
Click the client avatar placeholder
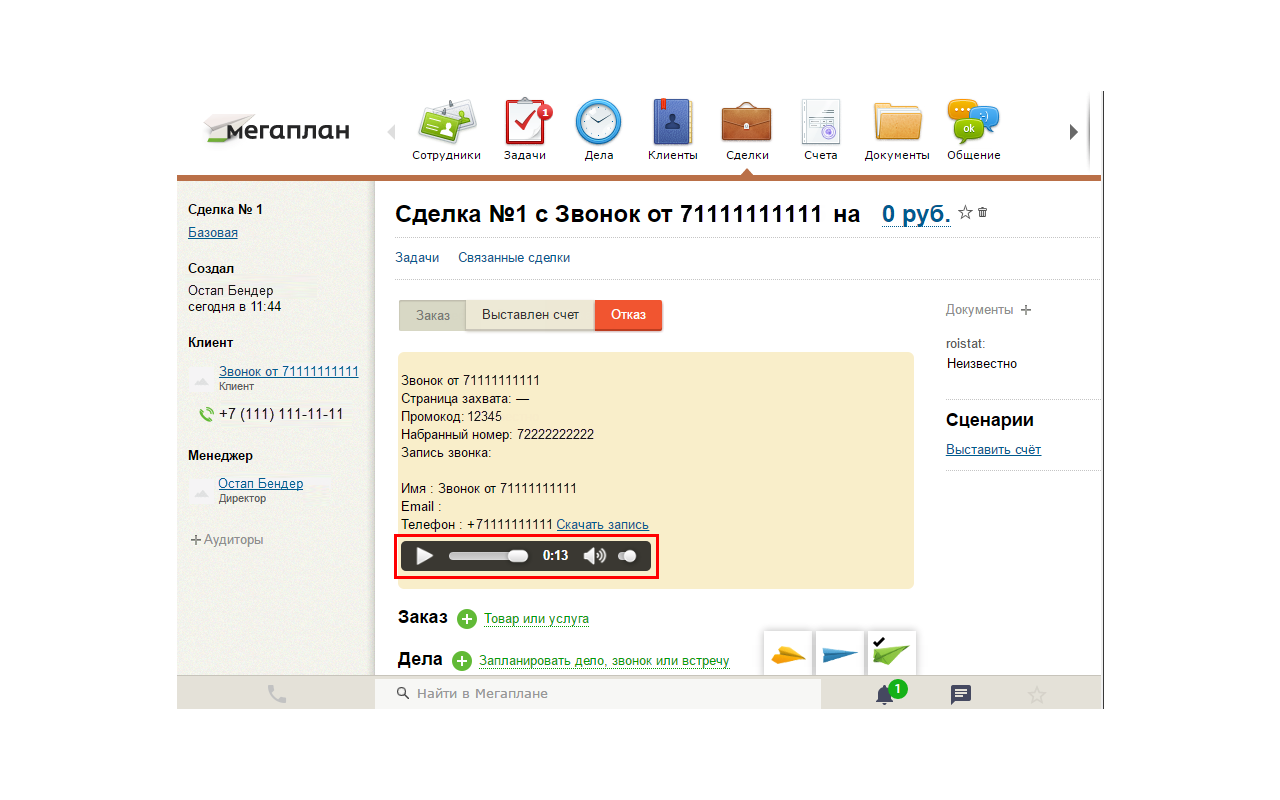pyautogui.click(x=202, y=377)
